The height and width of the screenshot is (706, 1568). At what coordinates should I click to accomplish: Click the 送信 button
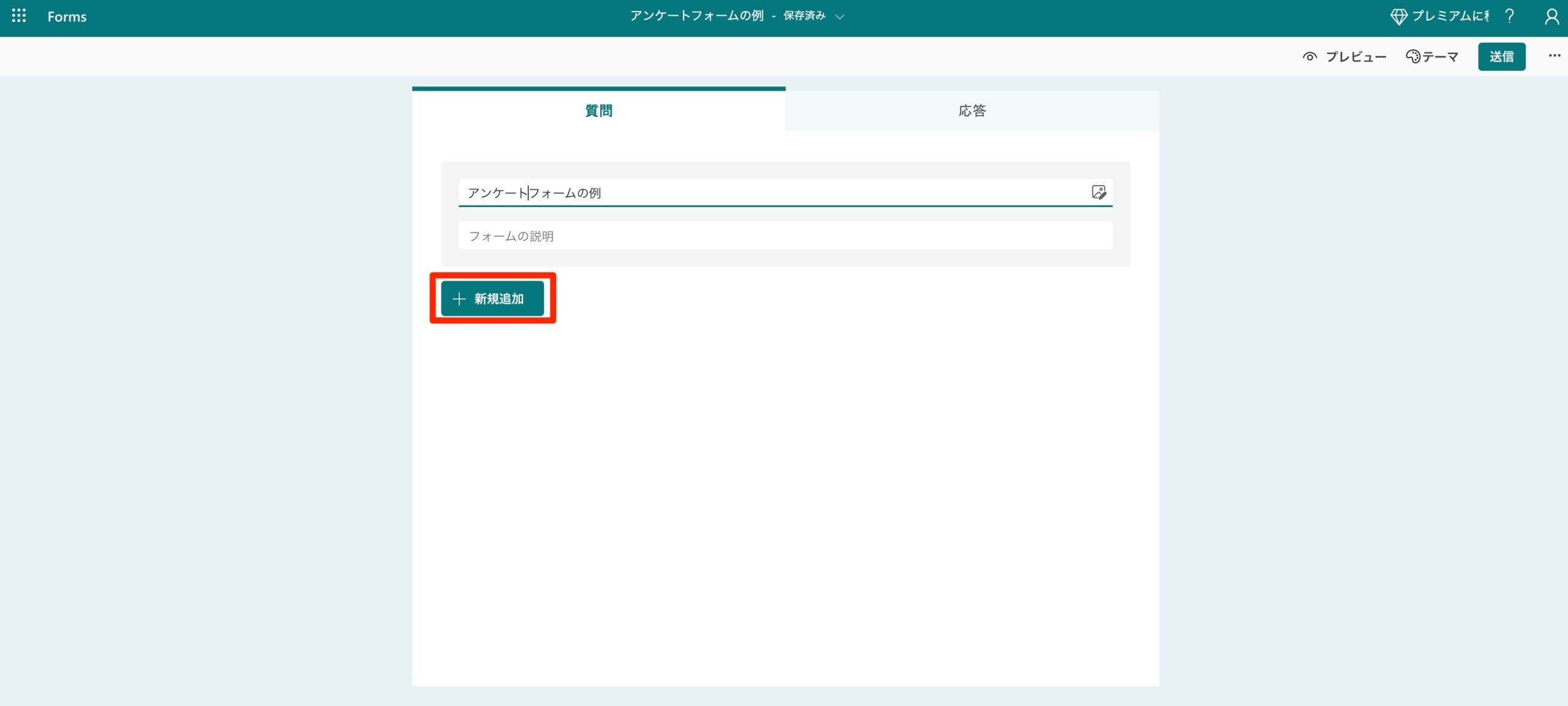coord(1502,56)
